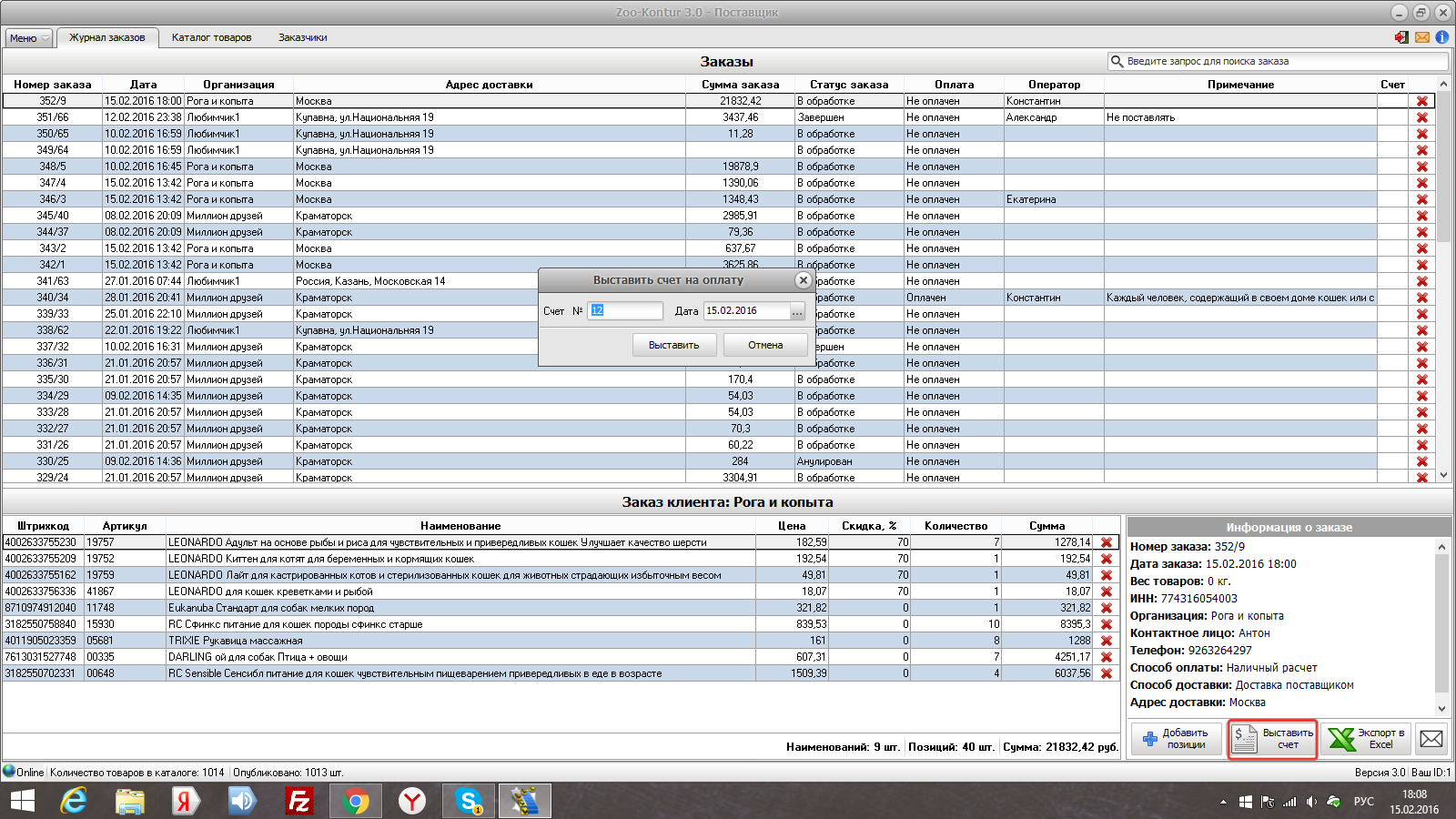Delete order 346/3 with red cross
This screenshot has width=1456, height=819.
1422,199
